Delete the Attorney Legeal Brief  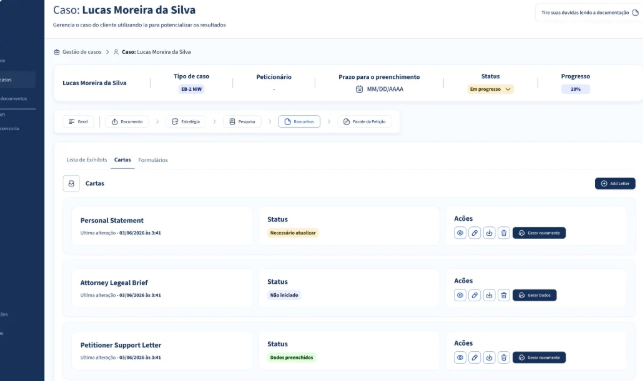[504, 295]
